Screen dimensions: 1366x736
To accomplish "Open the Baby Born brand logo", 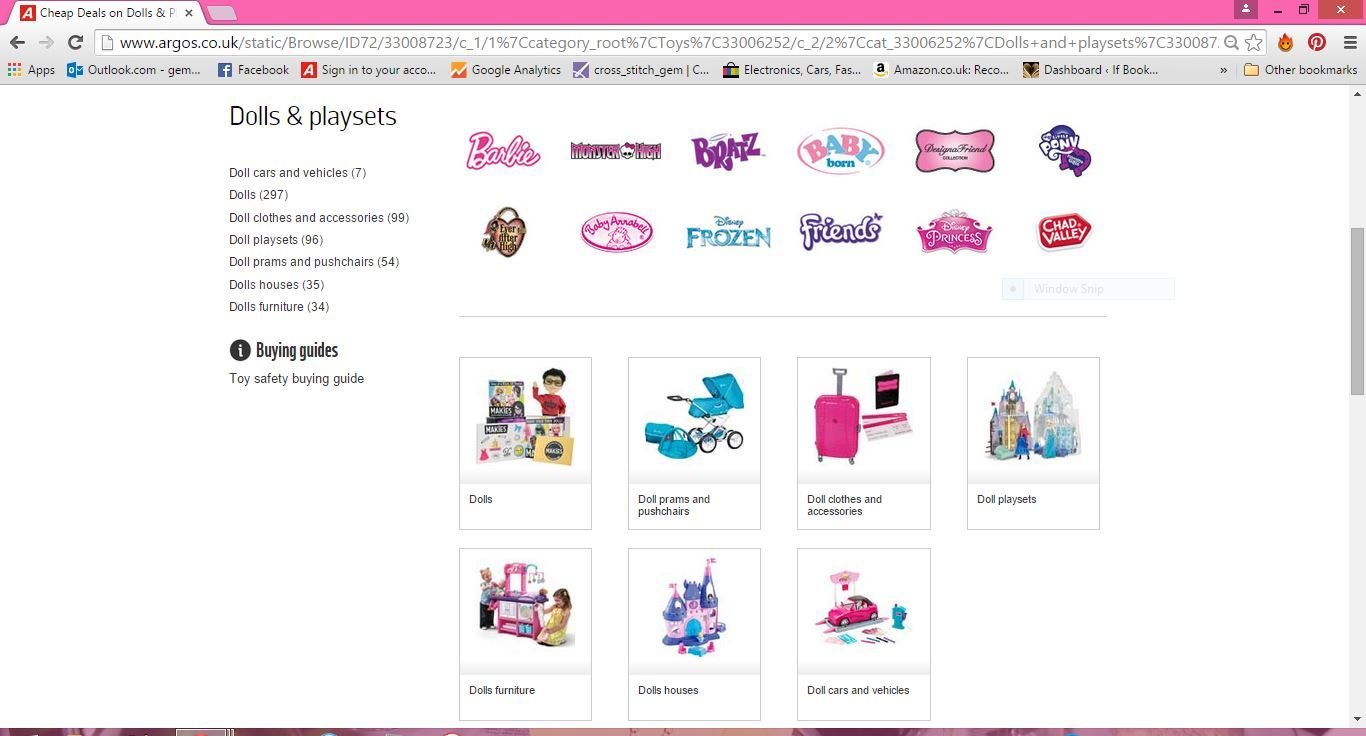I will 840,151.
